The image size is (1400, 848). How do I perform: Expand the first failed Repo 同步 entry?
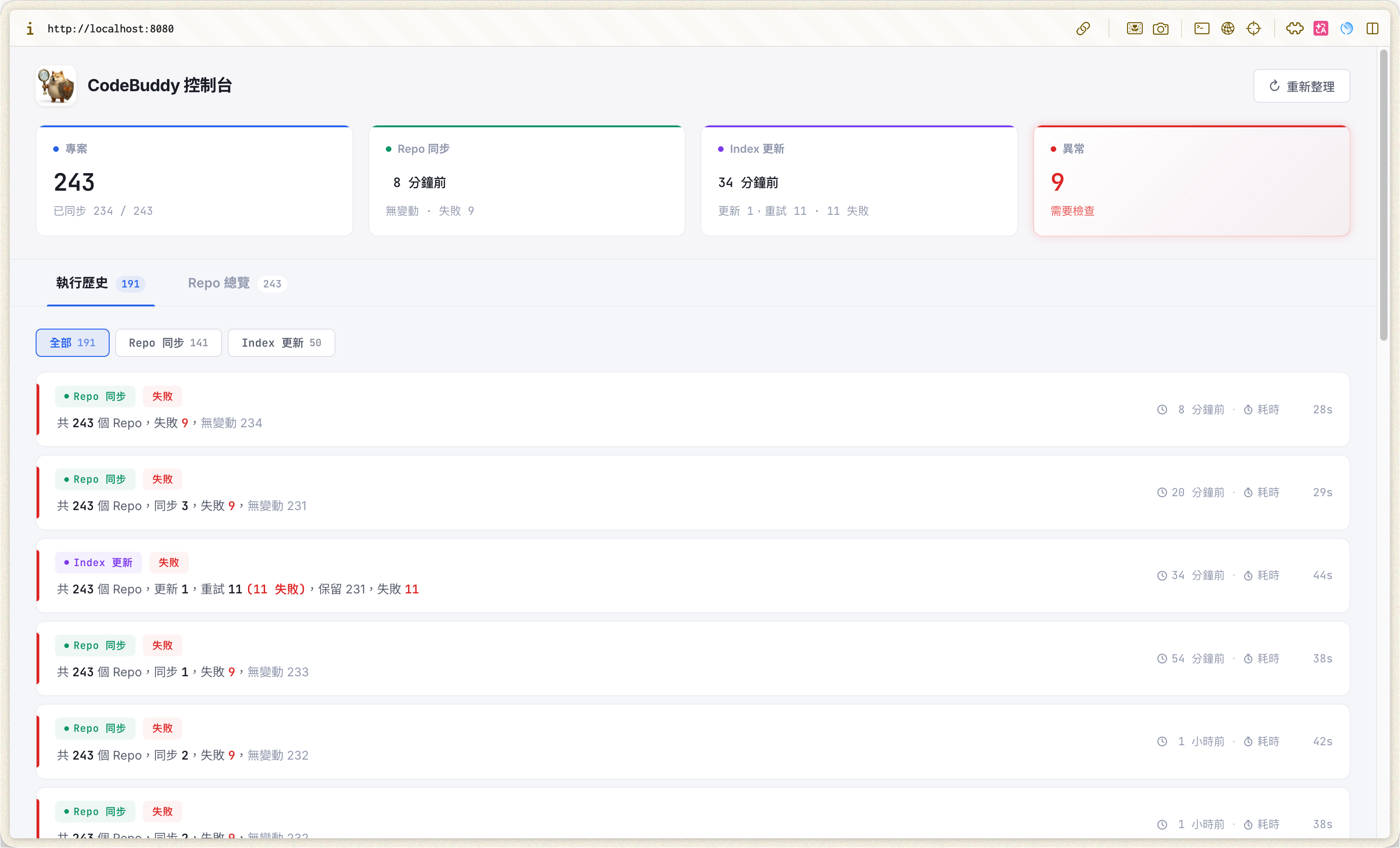(692, 409)
